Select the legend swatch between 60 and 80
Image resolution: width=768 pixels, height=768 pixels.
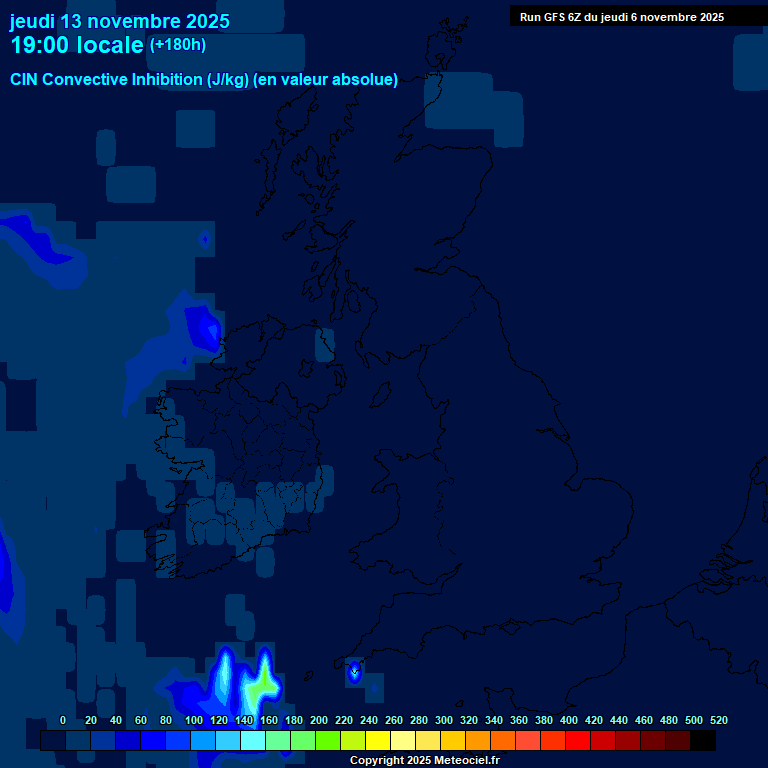coord(153,740)
